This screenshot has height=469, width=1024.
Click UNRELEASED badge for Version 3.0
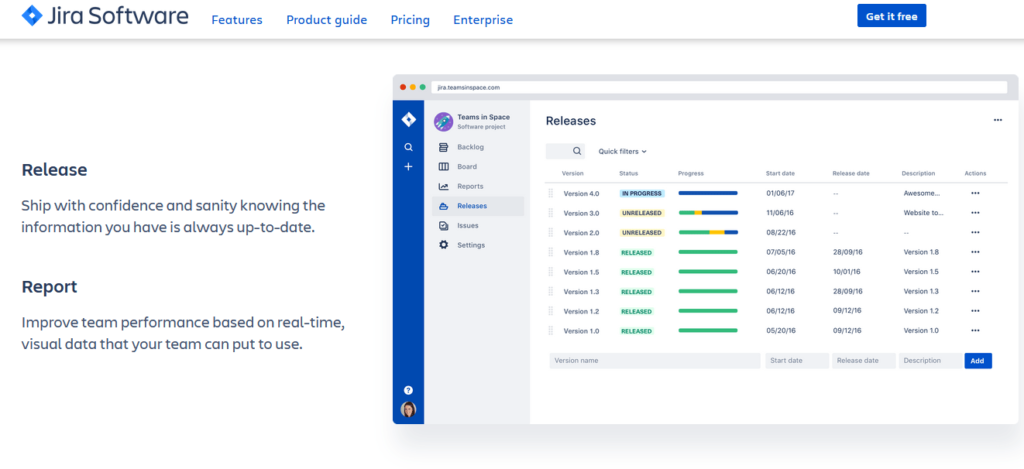[x=642, y=213]
